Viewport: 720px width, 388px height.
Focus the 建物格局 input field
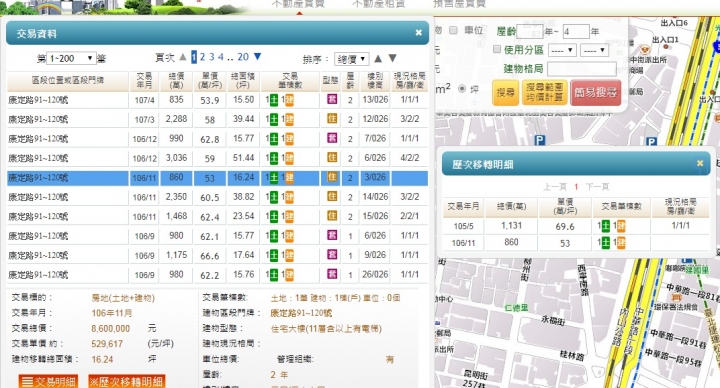(582, 69)
